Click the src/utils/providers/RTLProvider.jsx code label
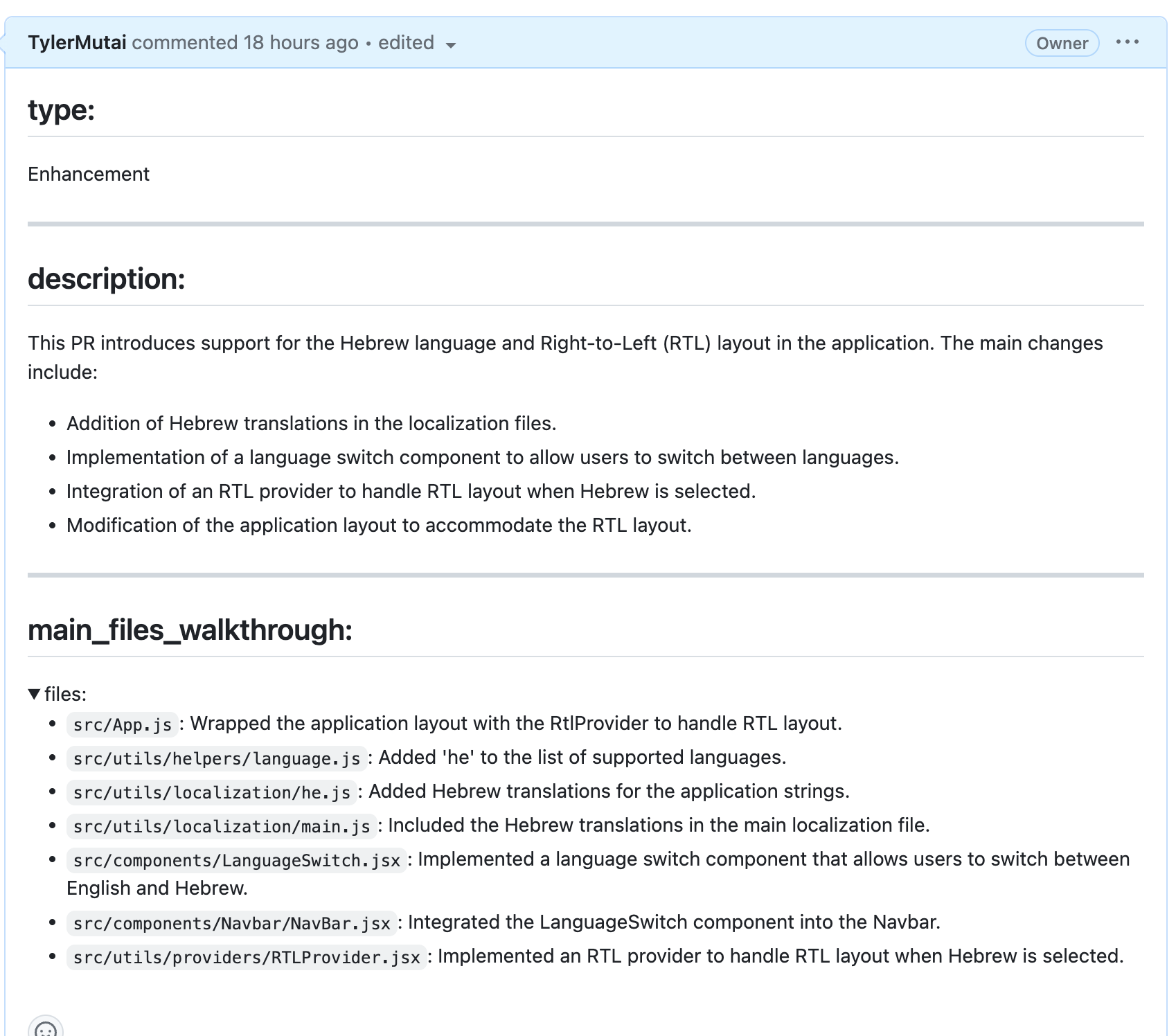 coord(247,957)
